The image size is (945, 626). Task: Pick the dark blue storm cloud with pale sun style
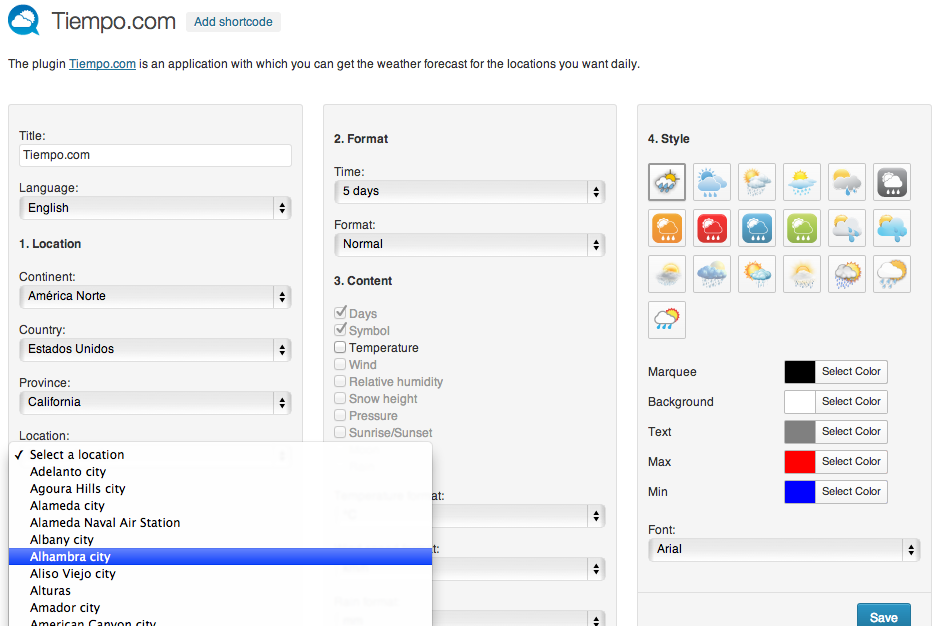(x=712, y=274)
